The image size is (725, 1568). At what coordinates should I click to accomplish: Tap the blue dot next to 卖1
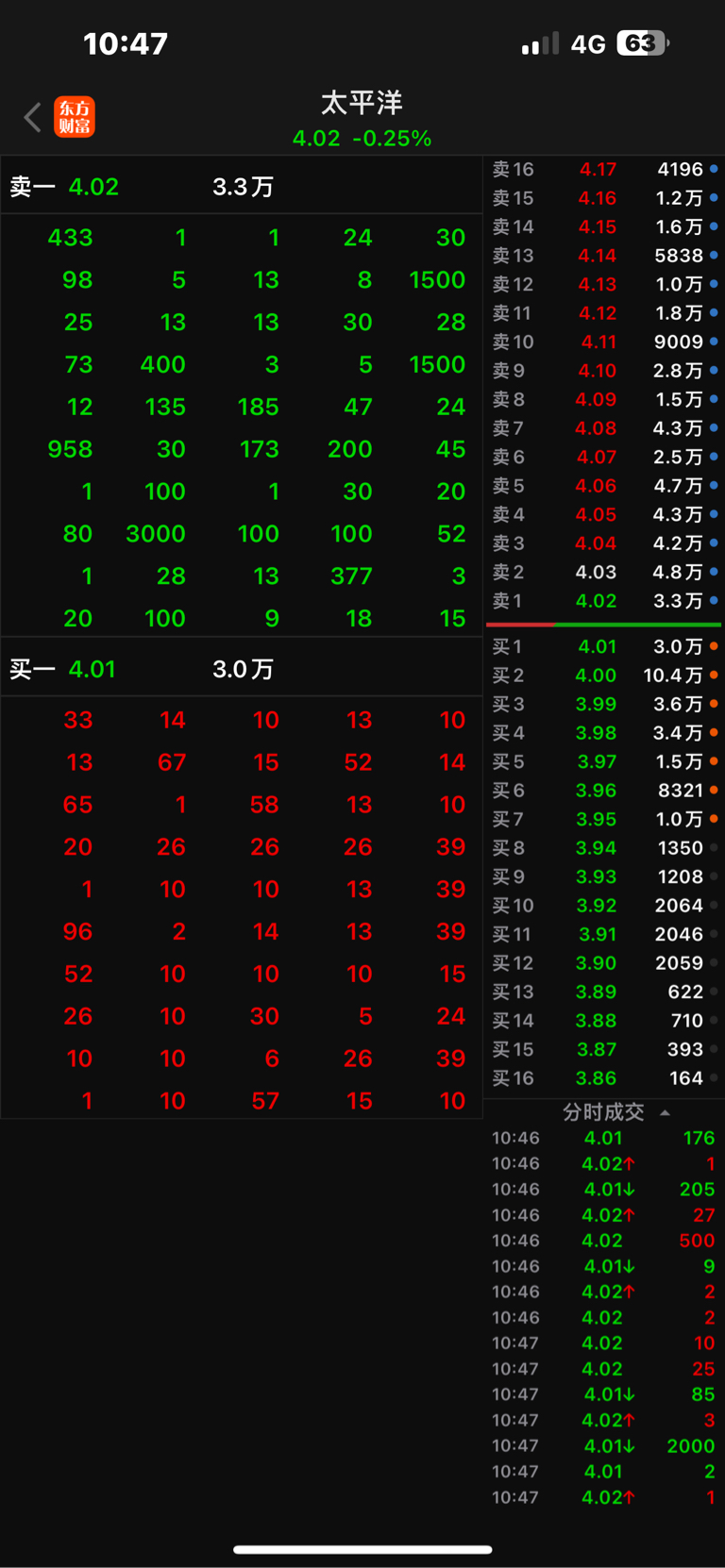[714, 600]
